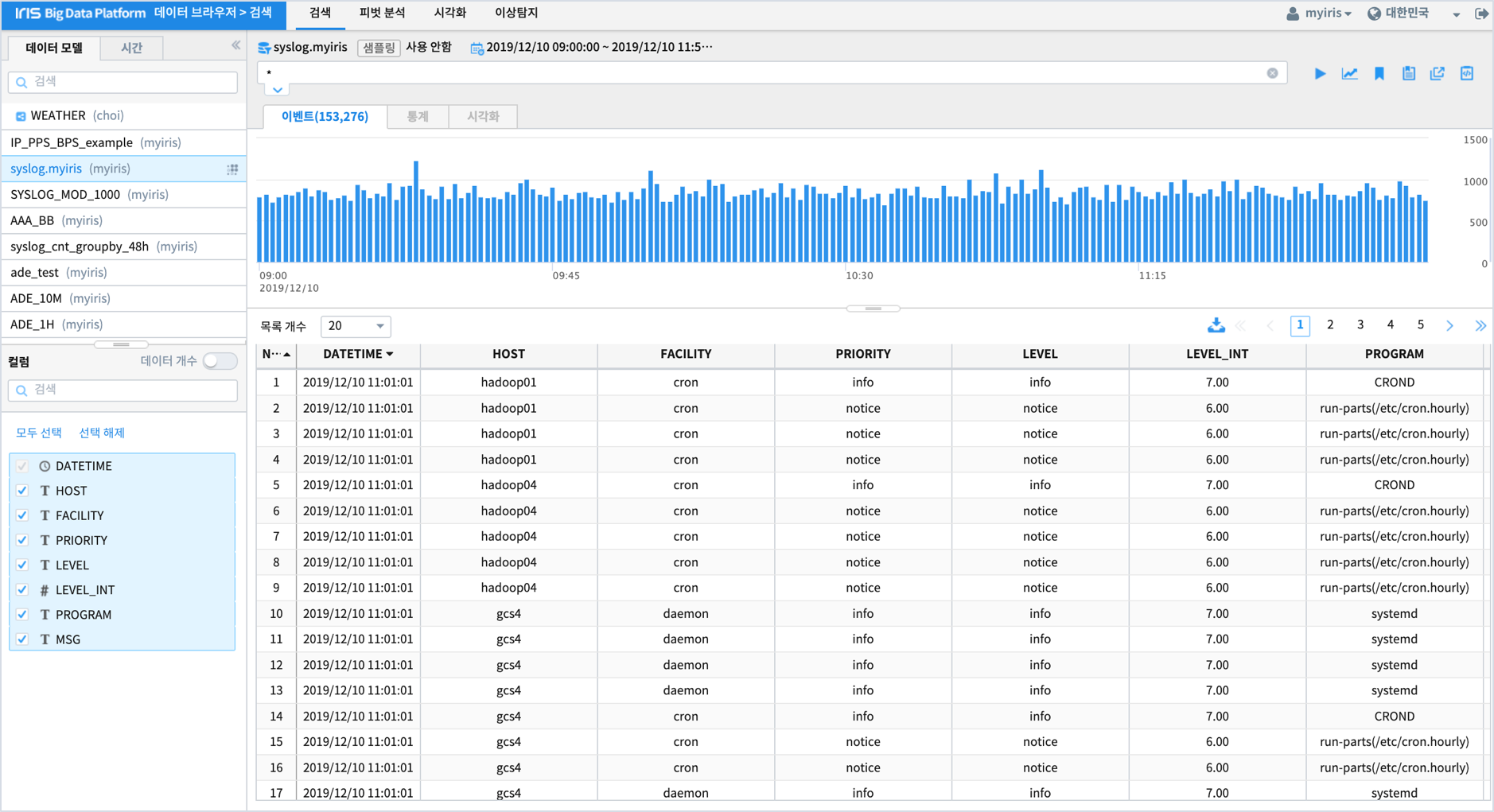1494x812 pixels.
Task: Click the clock icon next to DATETIME
Action: [x=45, y=466]
